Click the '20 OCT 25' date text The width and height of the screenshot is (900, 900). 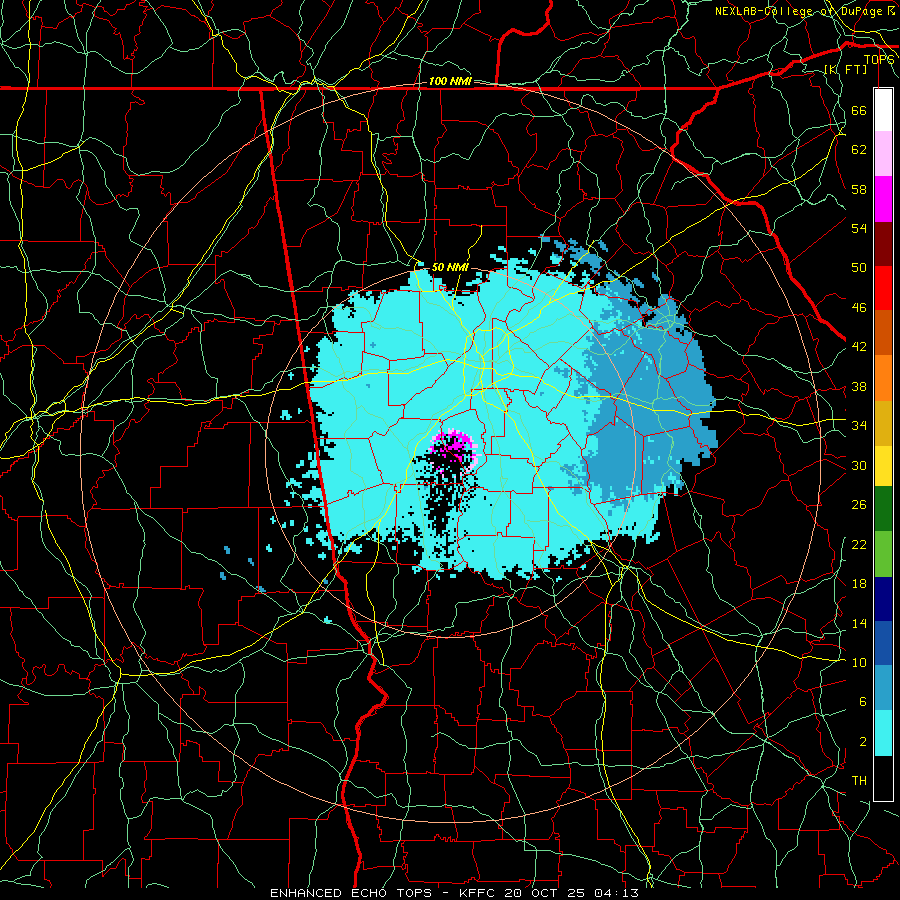click(x=547, y=893)
